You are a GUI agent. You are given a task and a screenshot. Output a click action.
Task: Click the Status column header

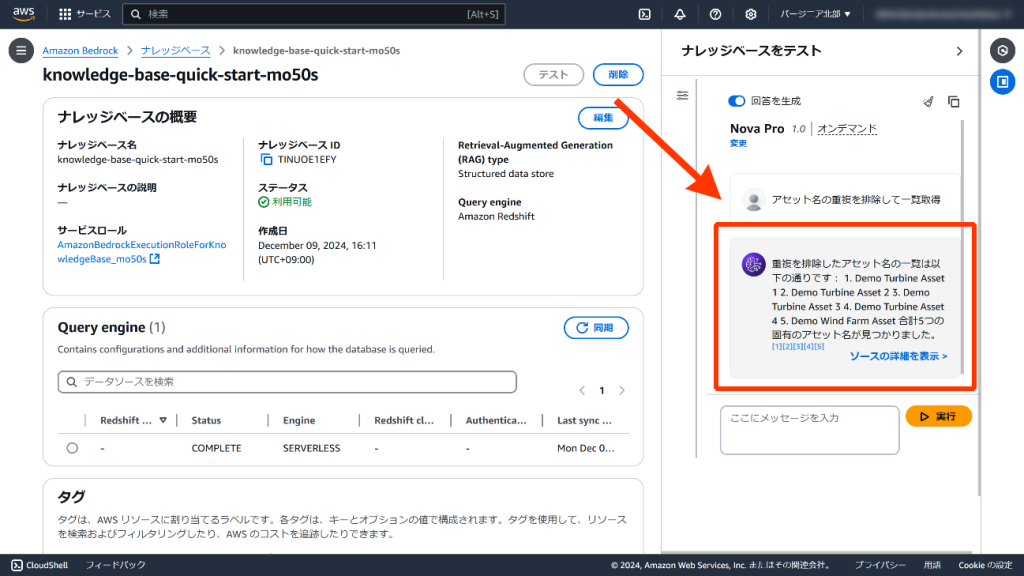(x=206, y=421)
